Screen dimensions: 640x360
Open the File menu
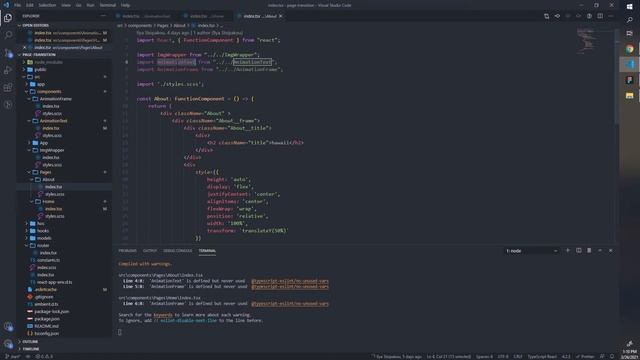(18, 5)
